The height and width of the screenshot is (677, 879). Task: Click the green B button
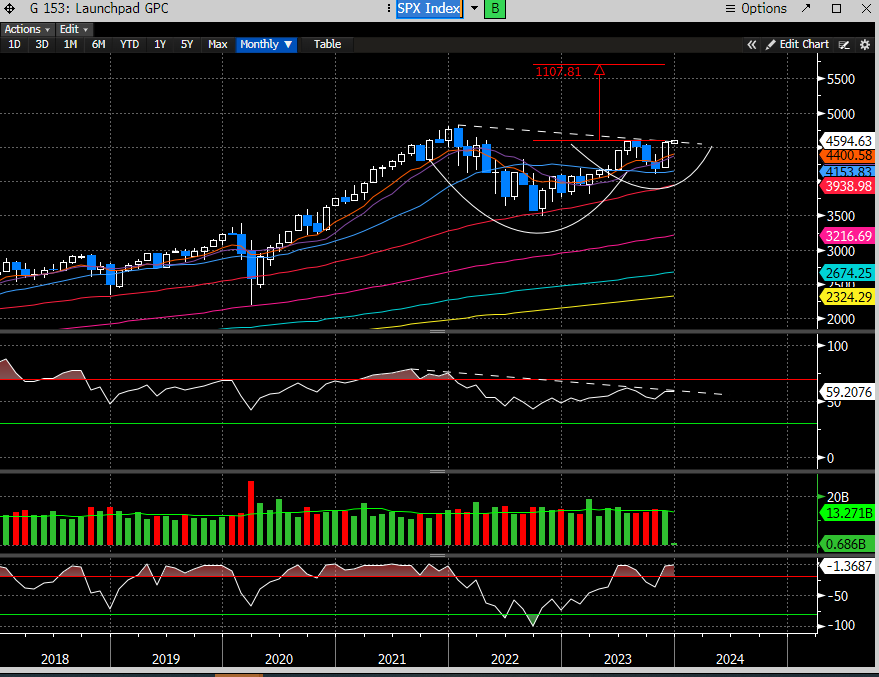pyautogui.click(x=495, y=8)
